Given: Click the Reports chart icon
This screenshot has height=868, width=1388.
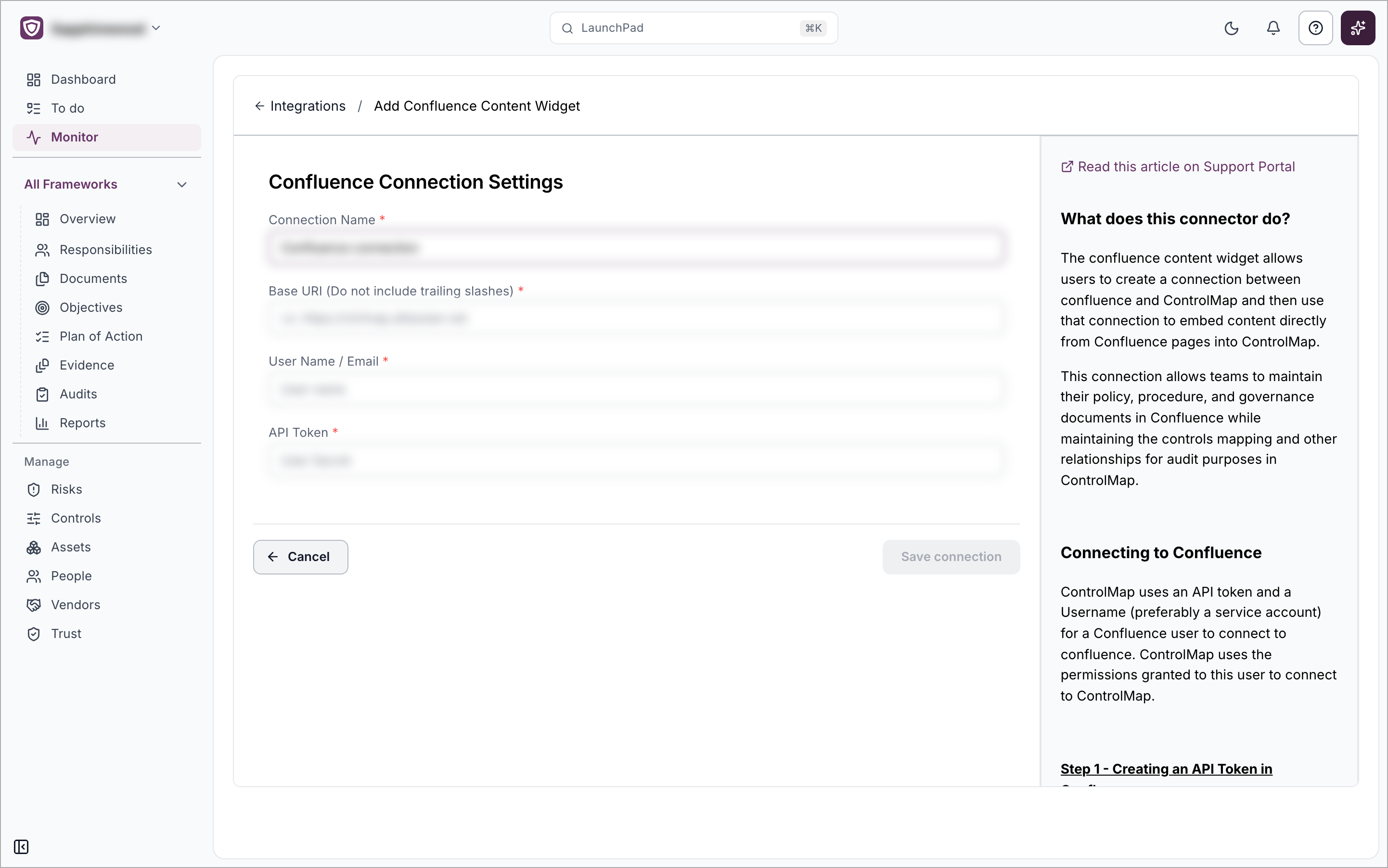Looking at the screenshot, I should (42, 423).
